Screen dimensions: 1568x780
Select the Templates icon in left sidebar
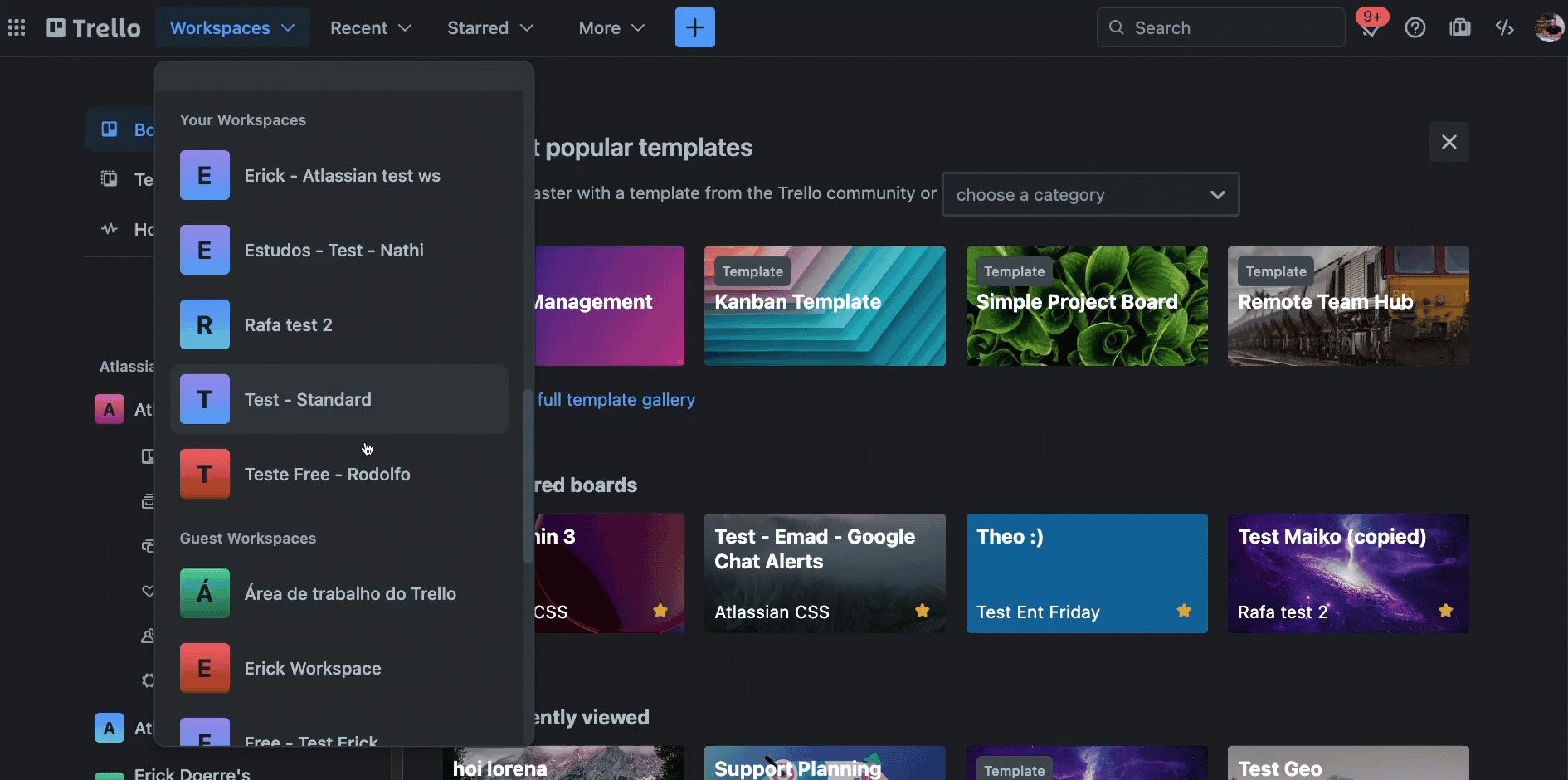click(x=110, y=179)
